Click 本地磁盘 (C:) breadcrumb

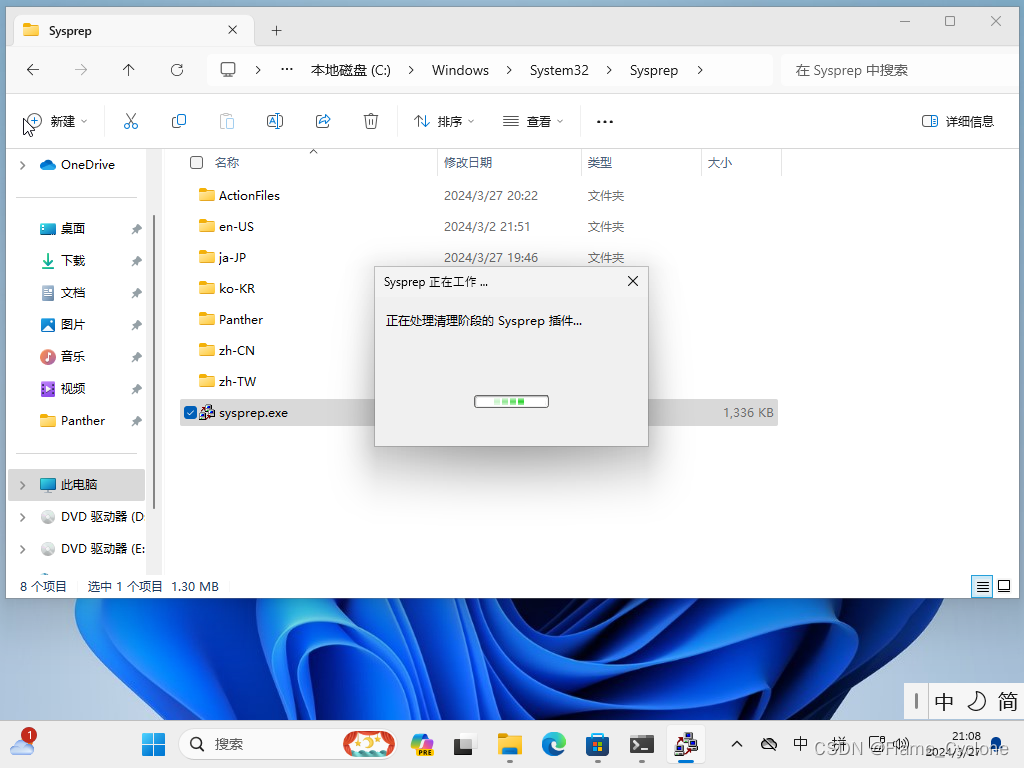tap(351, 70)
